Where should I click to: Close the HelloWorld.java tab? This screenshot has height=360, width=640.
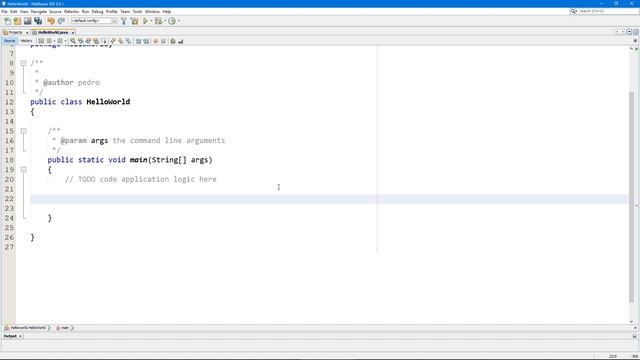(73, 32)
